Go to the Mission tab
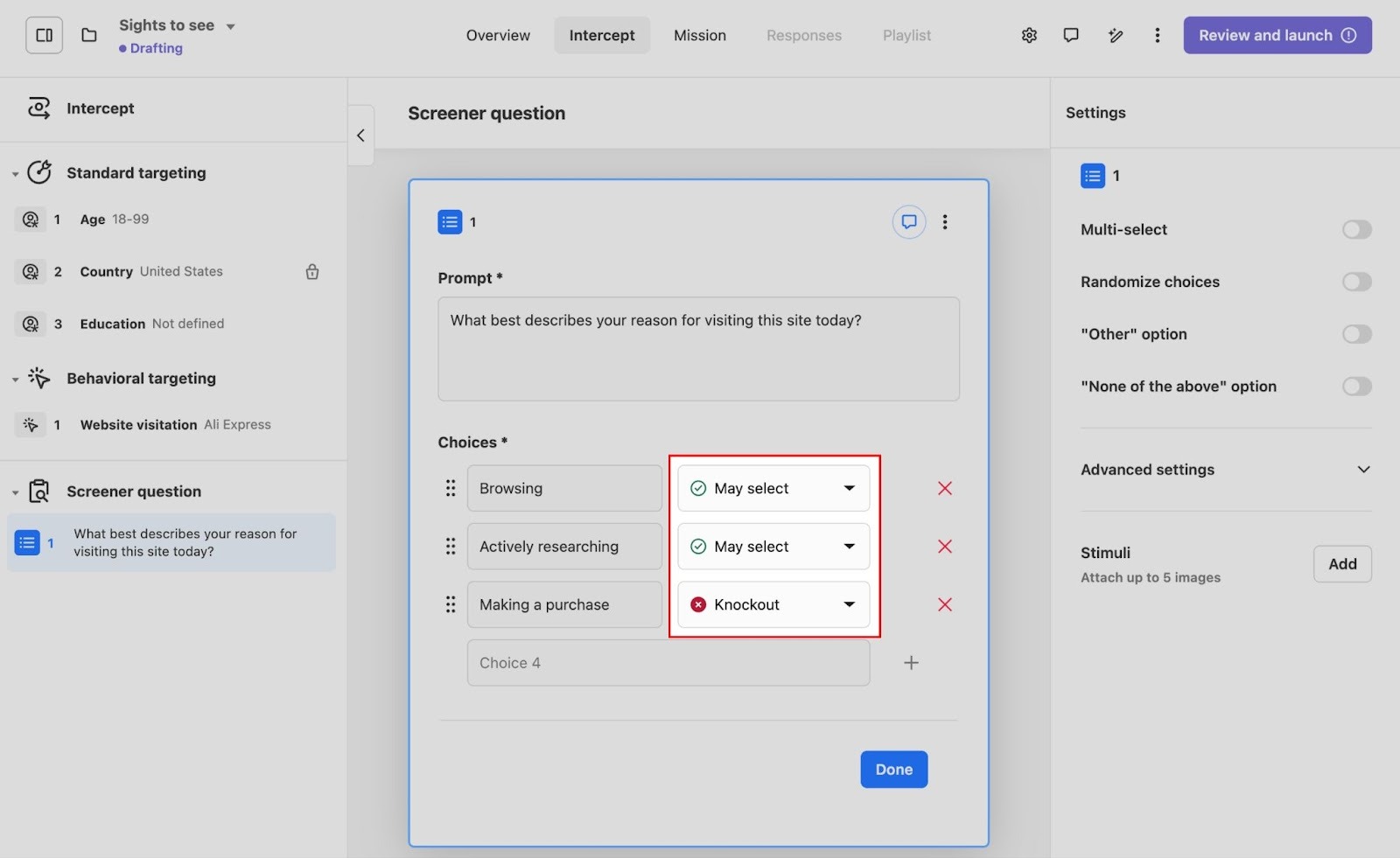Viewport: 1400px width, 858px height. coord(699,36)
